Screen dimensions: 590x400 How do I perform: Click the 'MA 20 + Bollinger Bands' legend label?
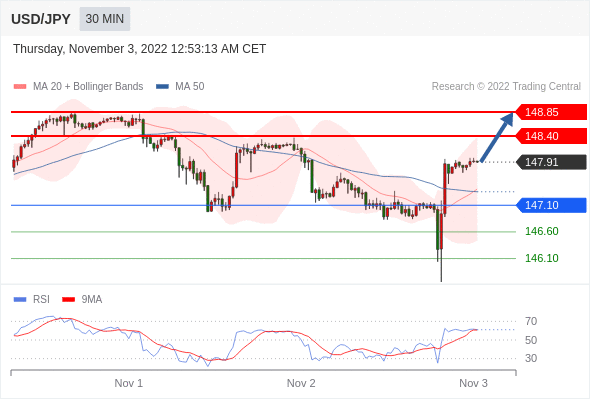(x=88, y=87)
